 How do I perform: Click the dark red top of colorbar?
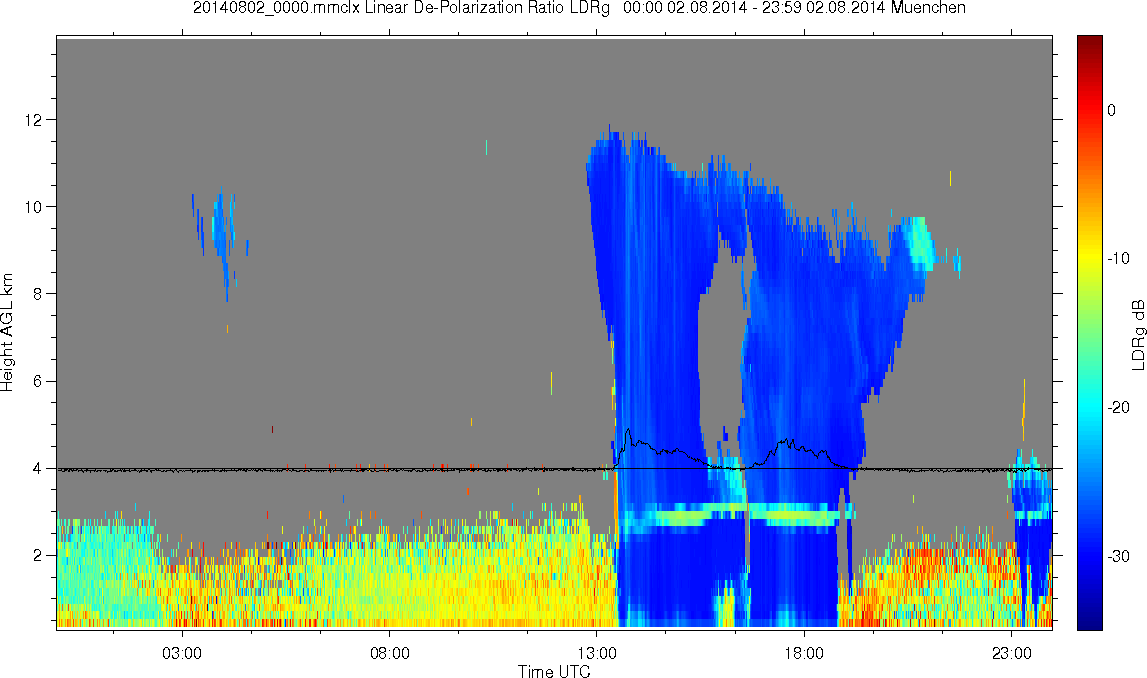coord(1089,44)
